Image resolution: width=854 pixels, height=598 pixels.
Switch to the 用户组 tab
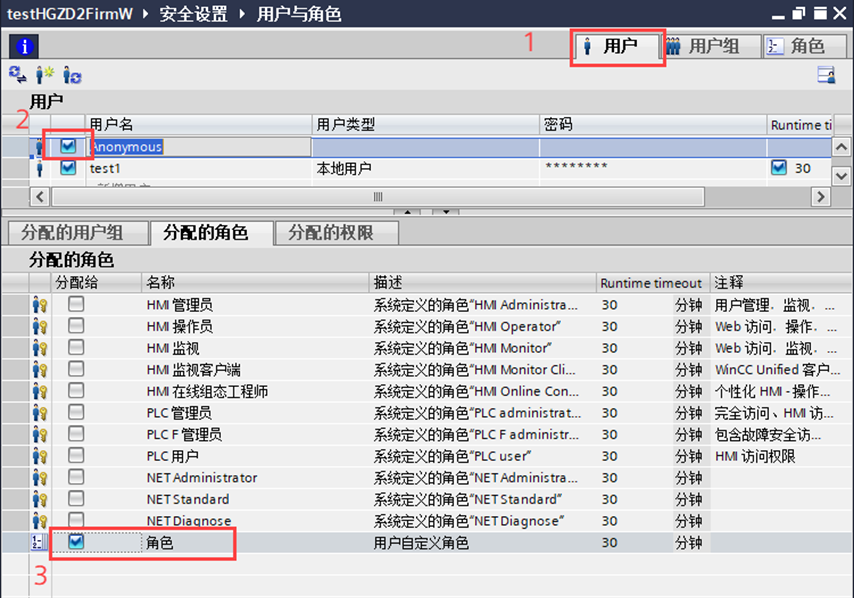[702, 46]
